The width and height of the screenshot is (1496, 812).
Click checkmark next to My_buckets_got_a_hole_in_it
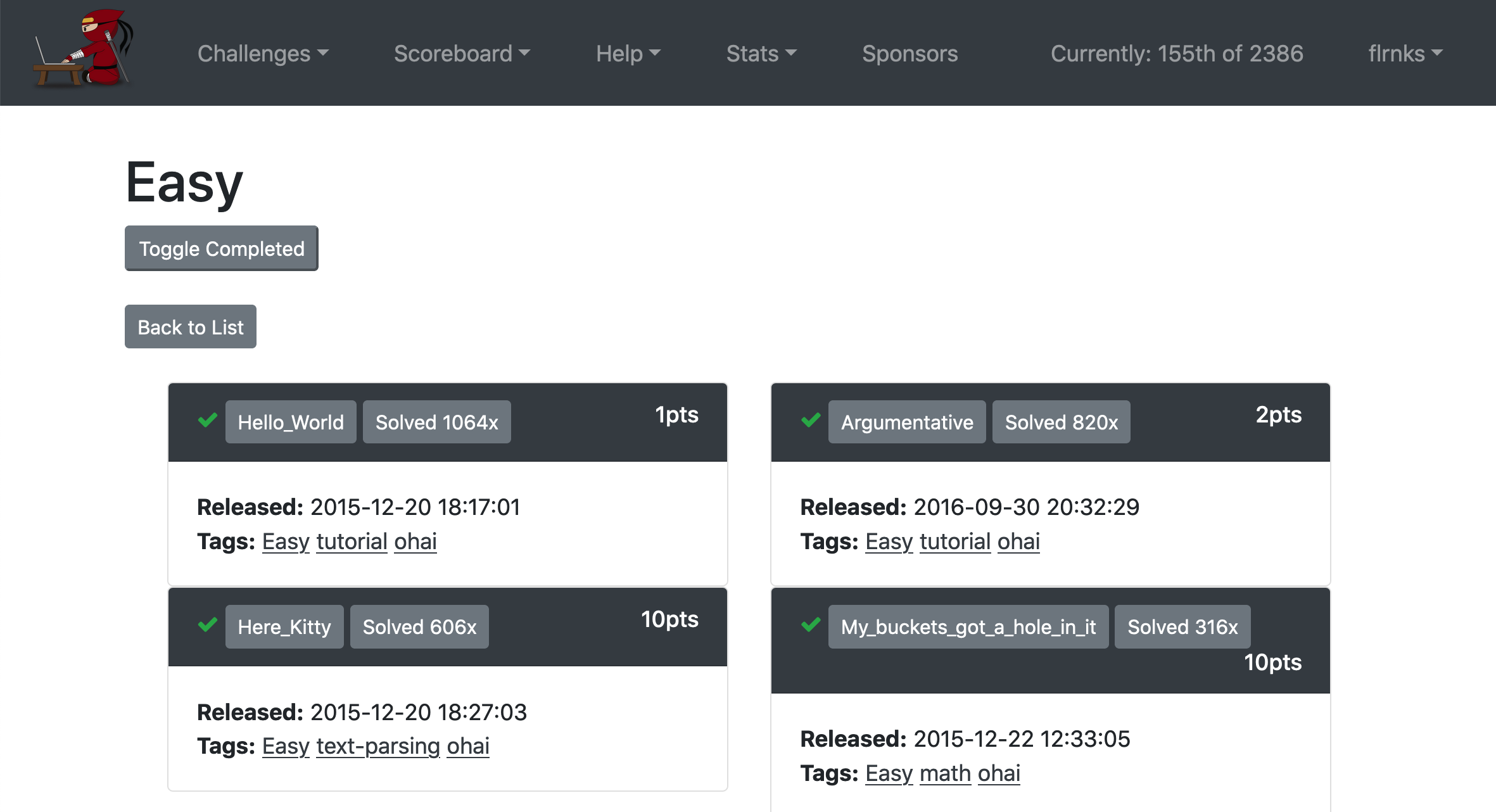pyautogui.click(x=811, y=625)
